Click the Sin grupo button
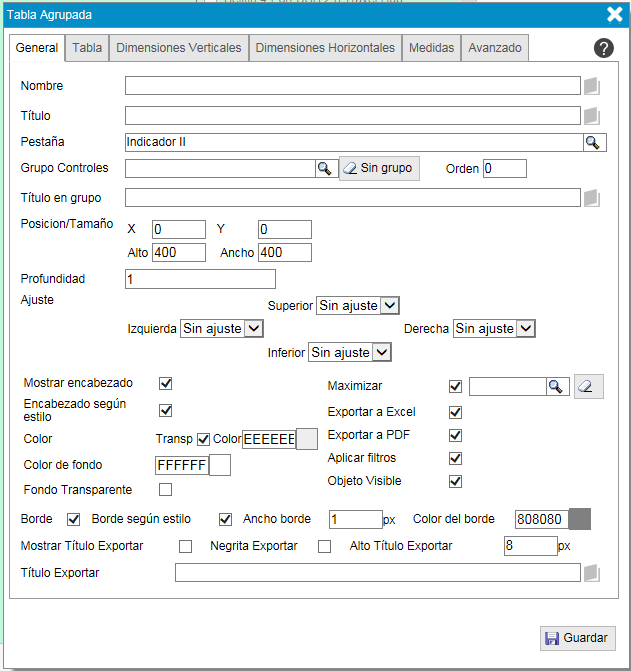This screenshot has height=671, width=631. [x=379, y=169]
